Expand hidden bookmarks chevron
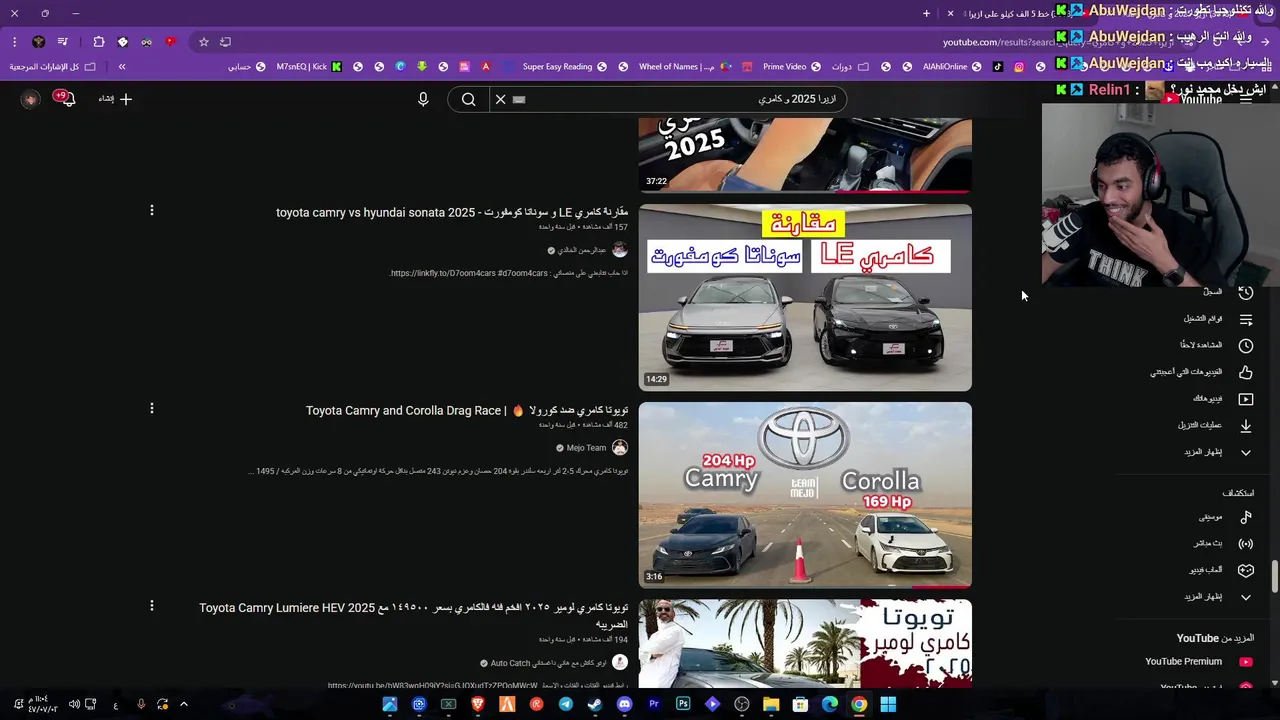Screen dimensions: 1280x720 (122, 67)
